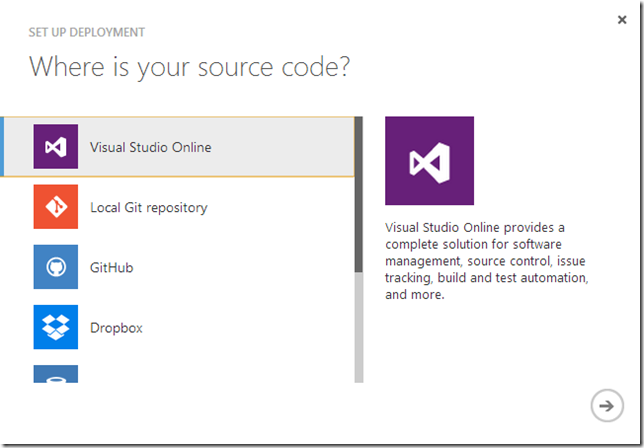644x448 pixels.
Task: Pick the Dropbox box icon
Action: click(55, 327)
